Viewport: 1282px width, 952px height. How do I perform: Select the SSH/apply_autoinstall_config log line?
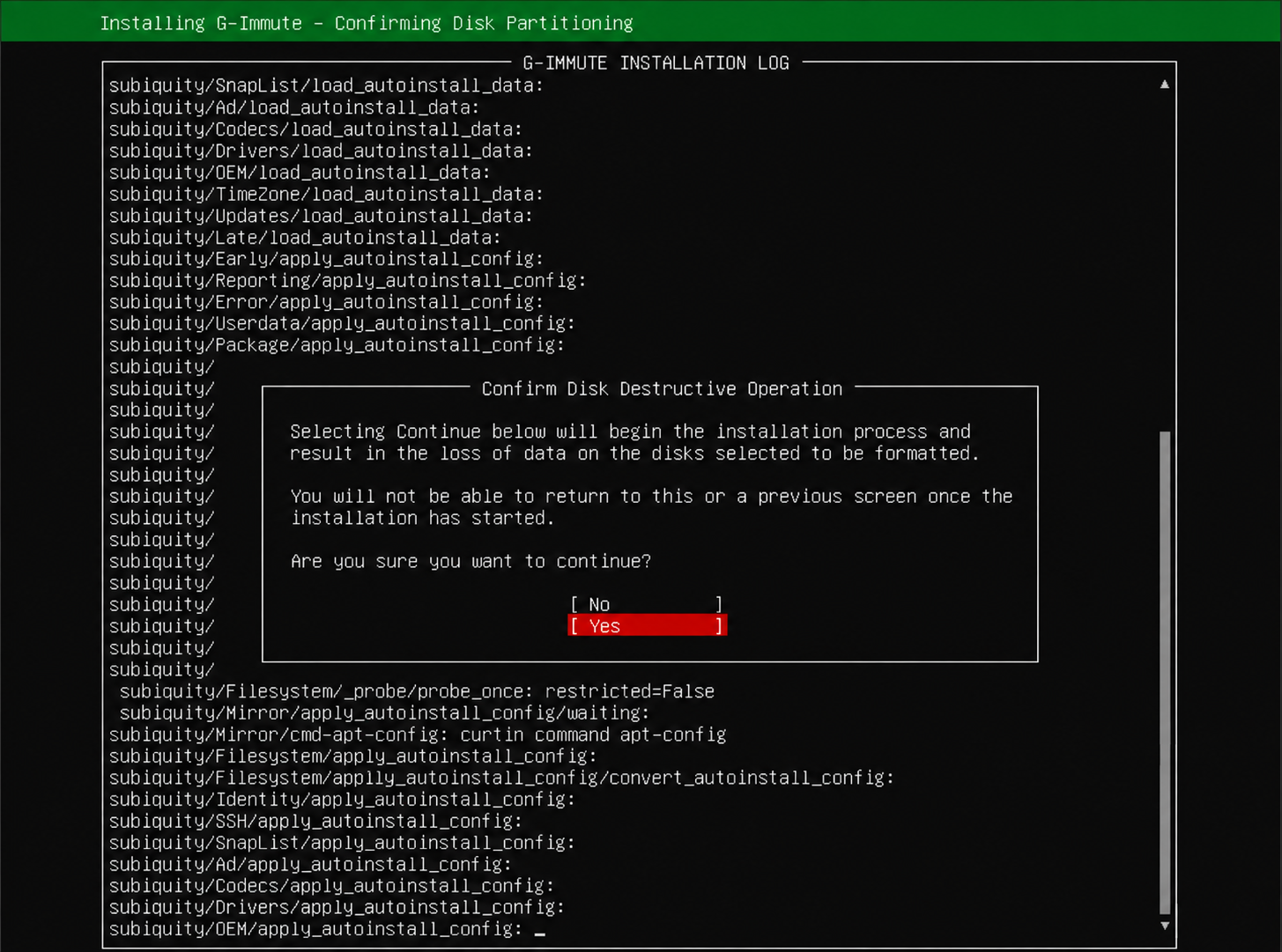tap(315, 821)
